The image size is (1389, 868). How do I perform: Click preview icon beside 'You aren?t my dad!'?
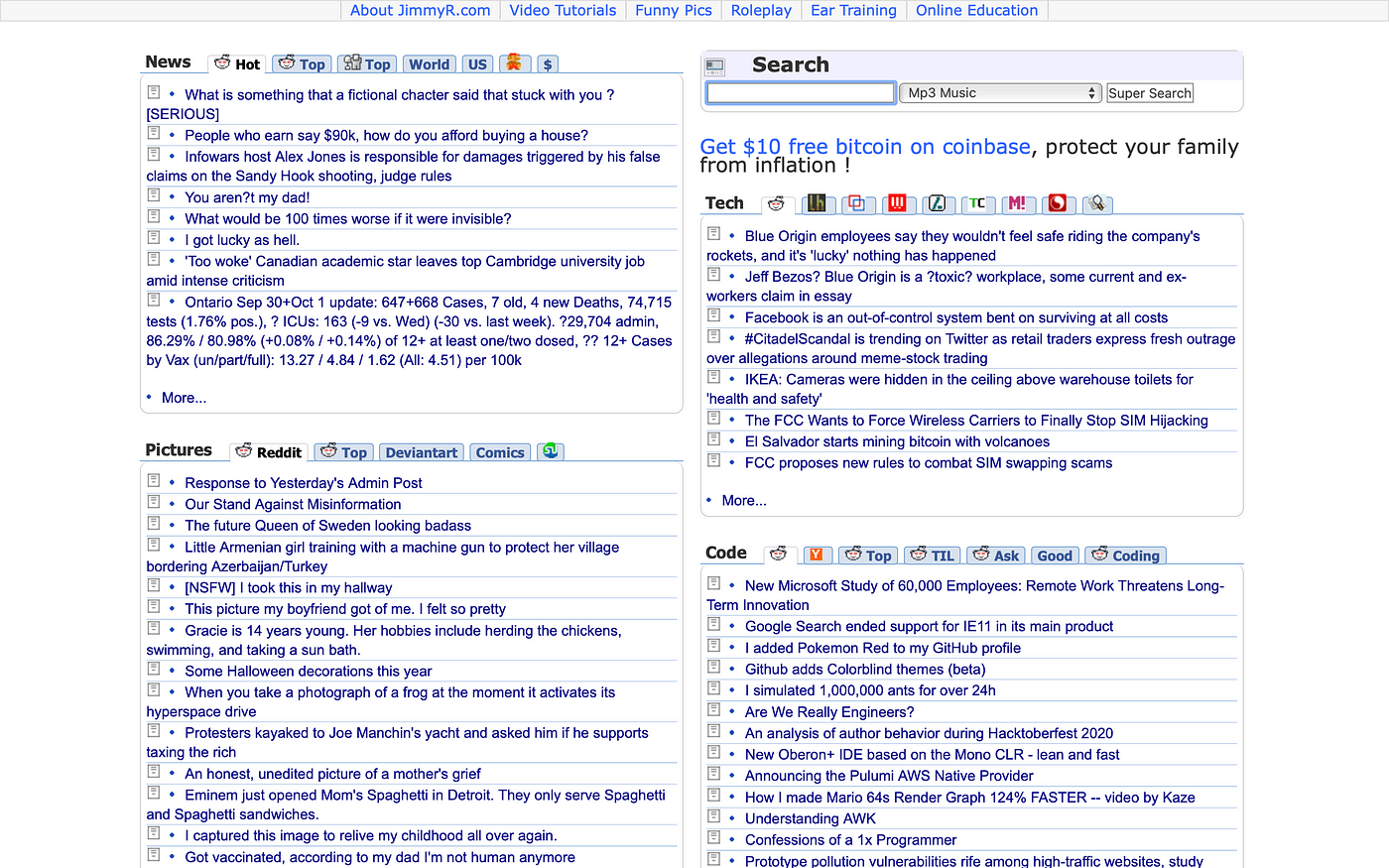154,194
